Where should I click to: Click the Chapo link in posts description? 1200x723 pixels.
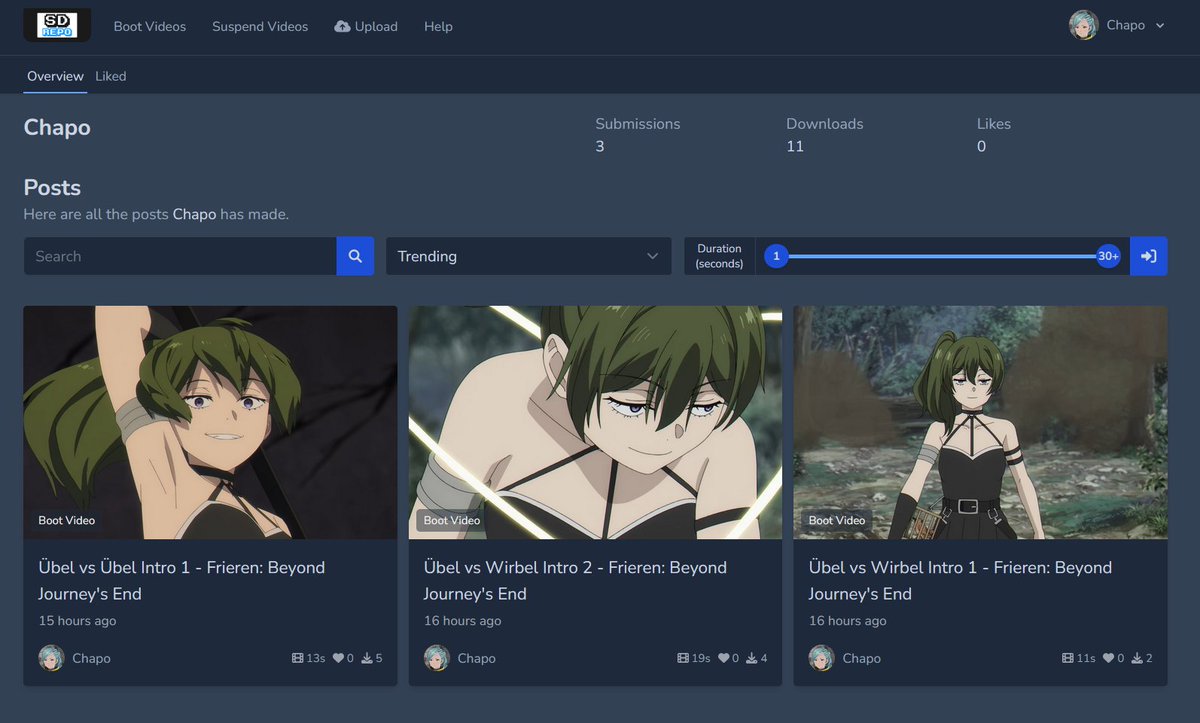point(194,214)
